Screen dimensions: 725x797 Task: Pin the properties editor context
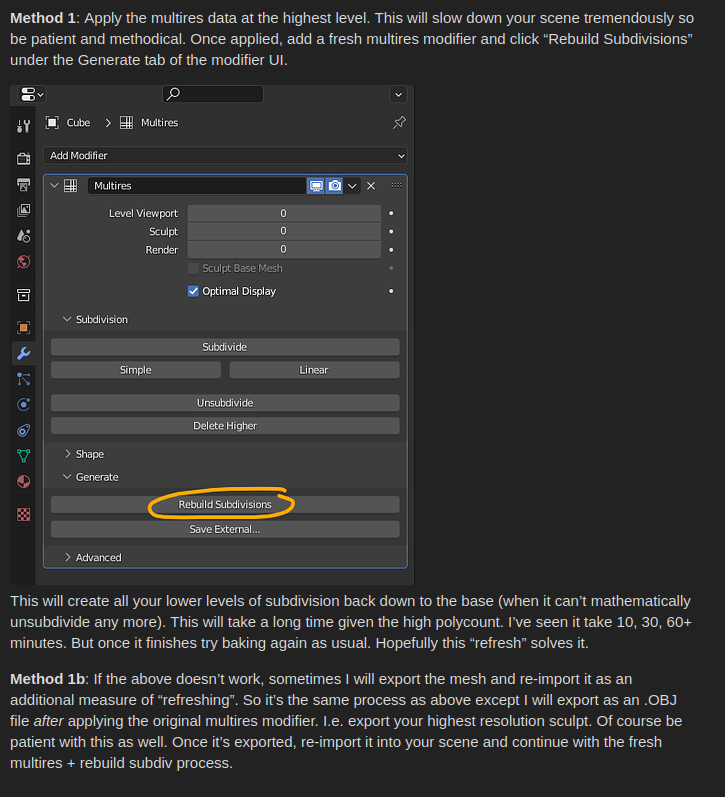399,122
